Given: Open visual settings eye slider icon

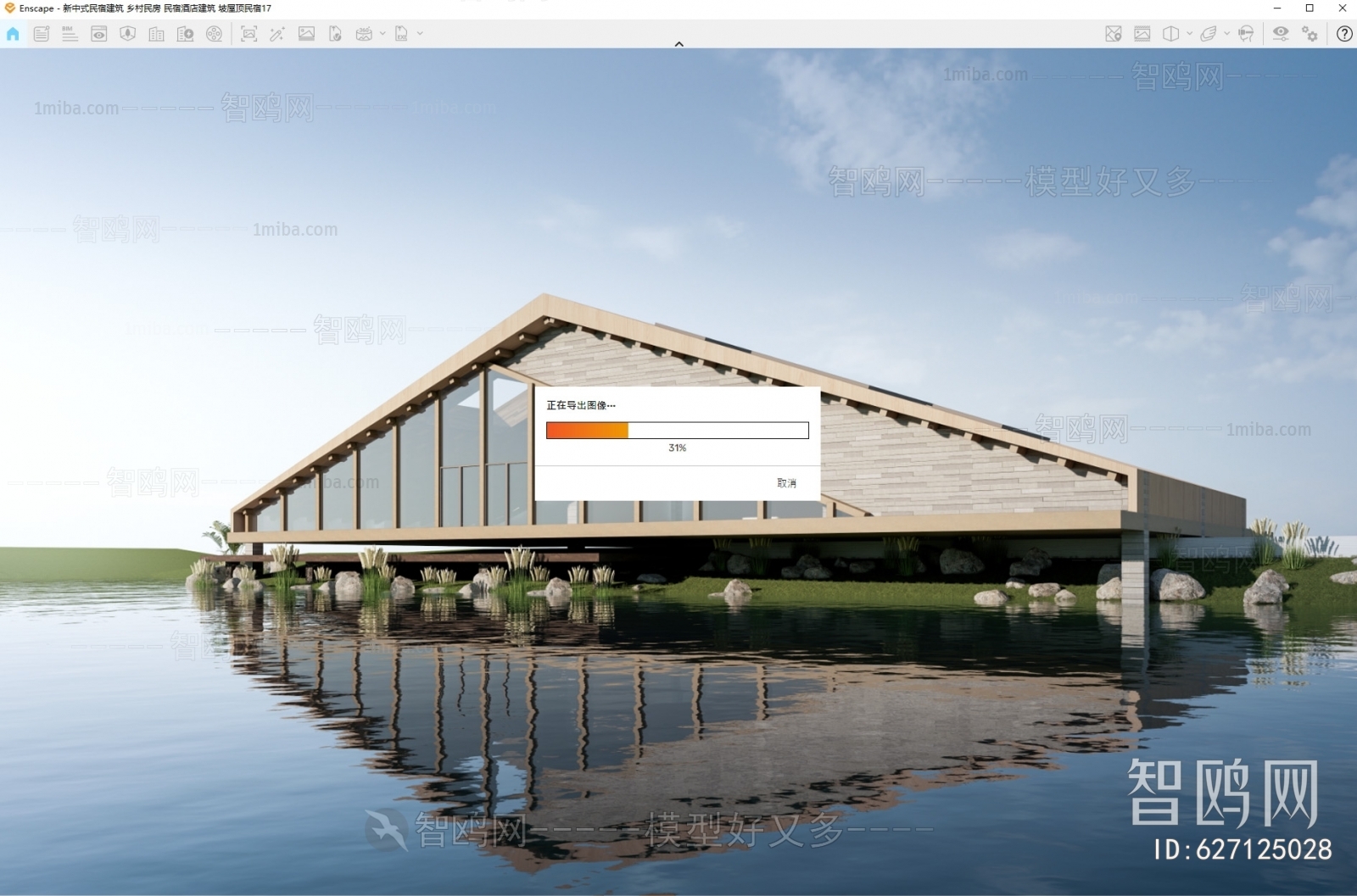Looking at the screenshot, I should tap(1281, 34).
